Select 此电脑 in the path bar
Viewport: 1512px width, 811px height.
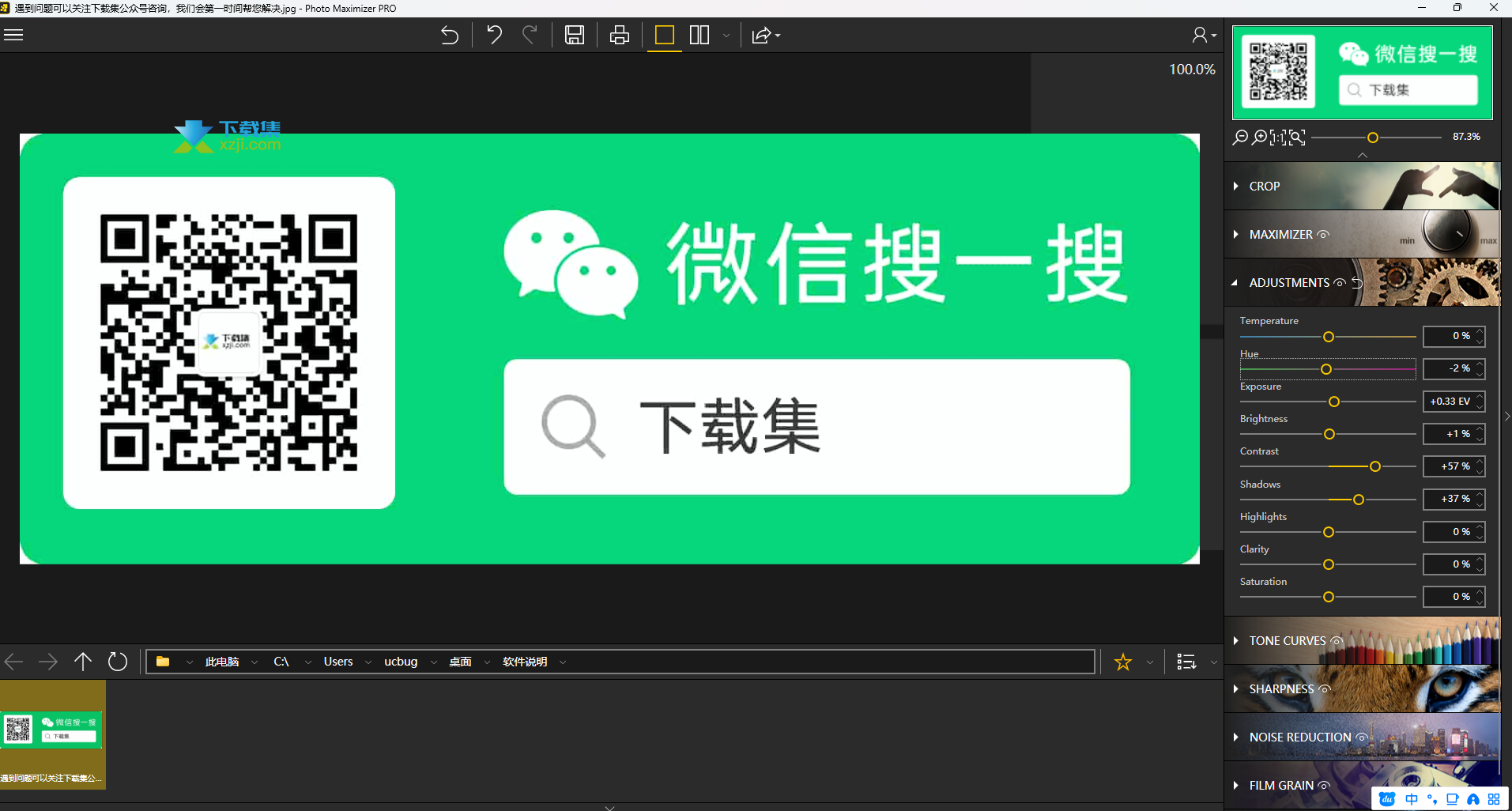222,662
